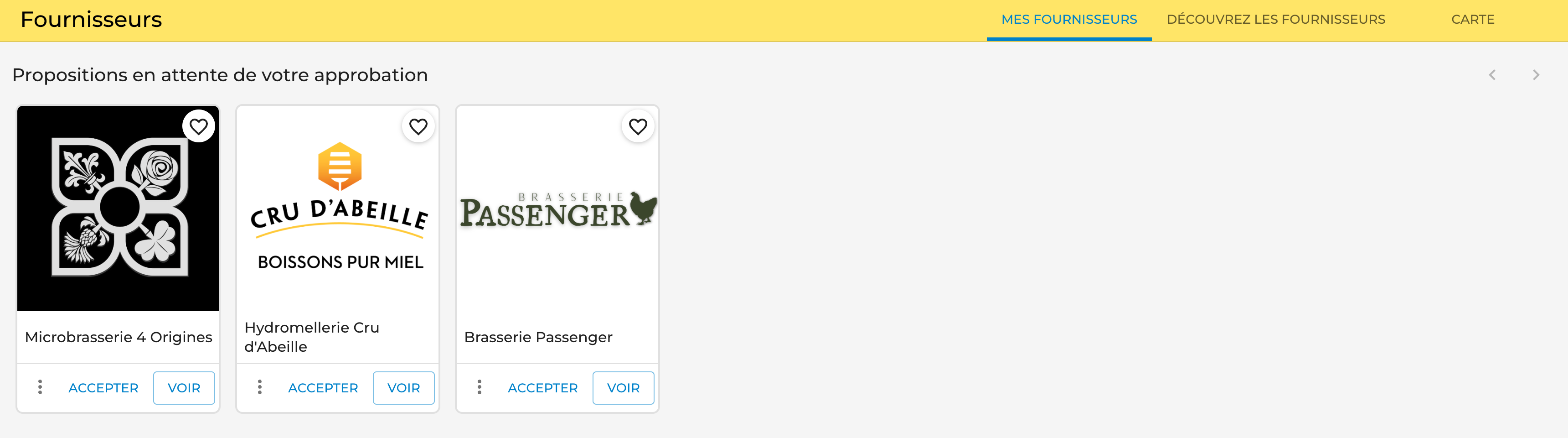Go to next propositions with right chevron

click(x=1536, y=75)
